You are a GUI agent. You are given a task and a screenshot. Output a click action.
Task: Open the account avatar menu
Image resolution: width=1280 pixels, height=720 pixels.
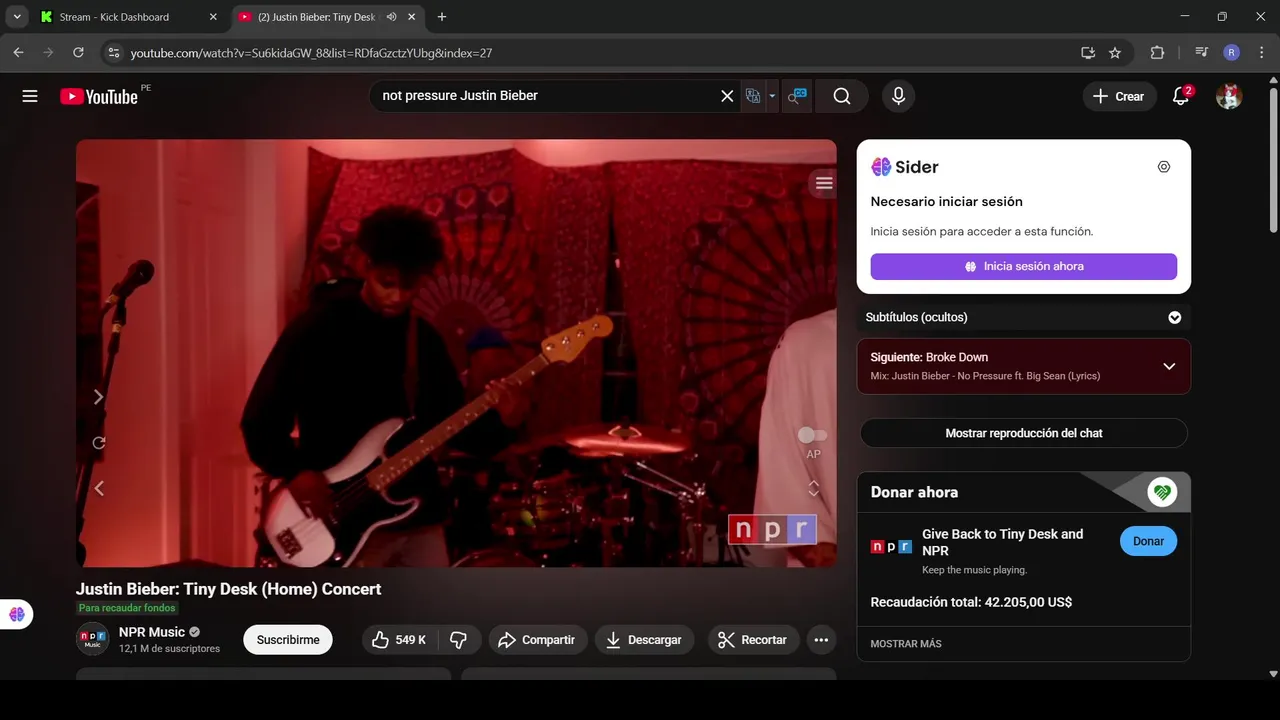tap(1229, 96)
